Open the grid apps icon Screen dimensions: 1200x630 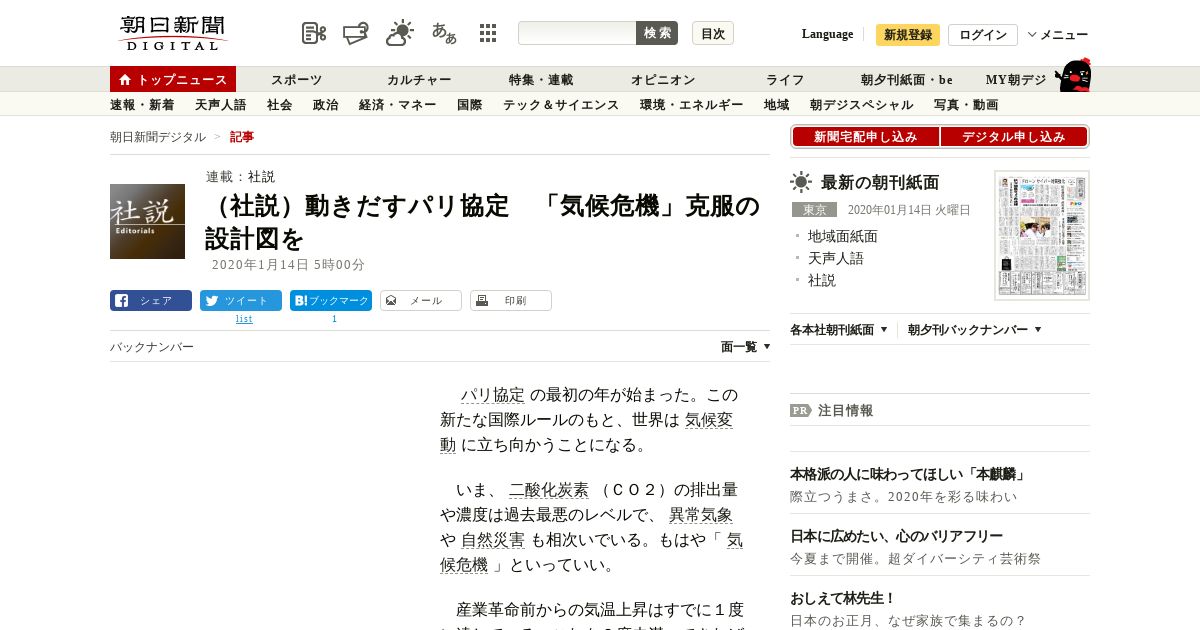tap(488, 33)
